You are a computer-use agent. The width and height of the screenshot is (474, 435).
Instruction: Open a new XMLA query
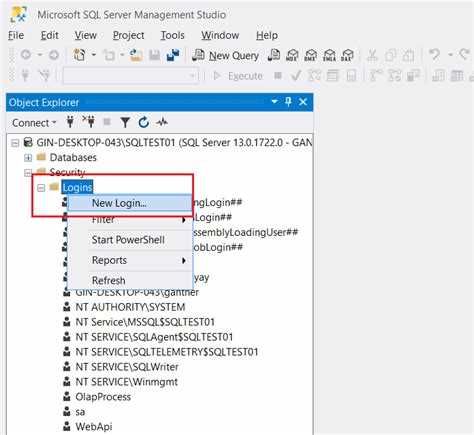click(x=329, y=55)
